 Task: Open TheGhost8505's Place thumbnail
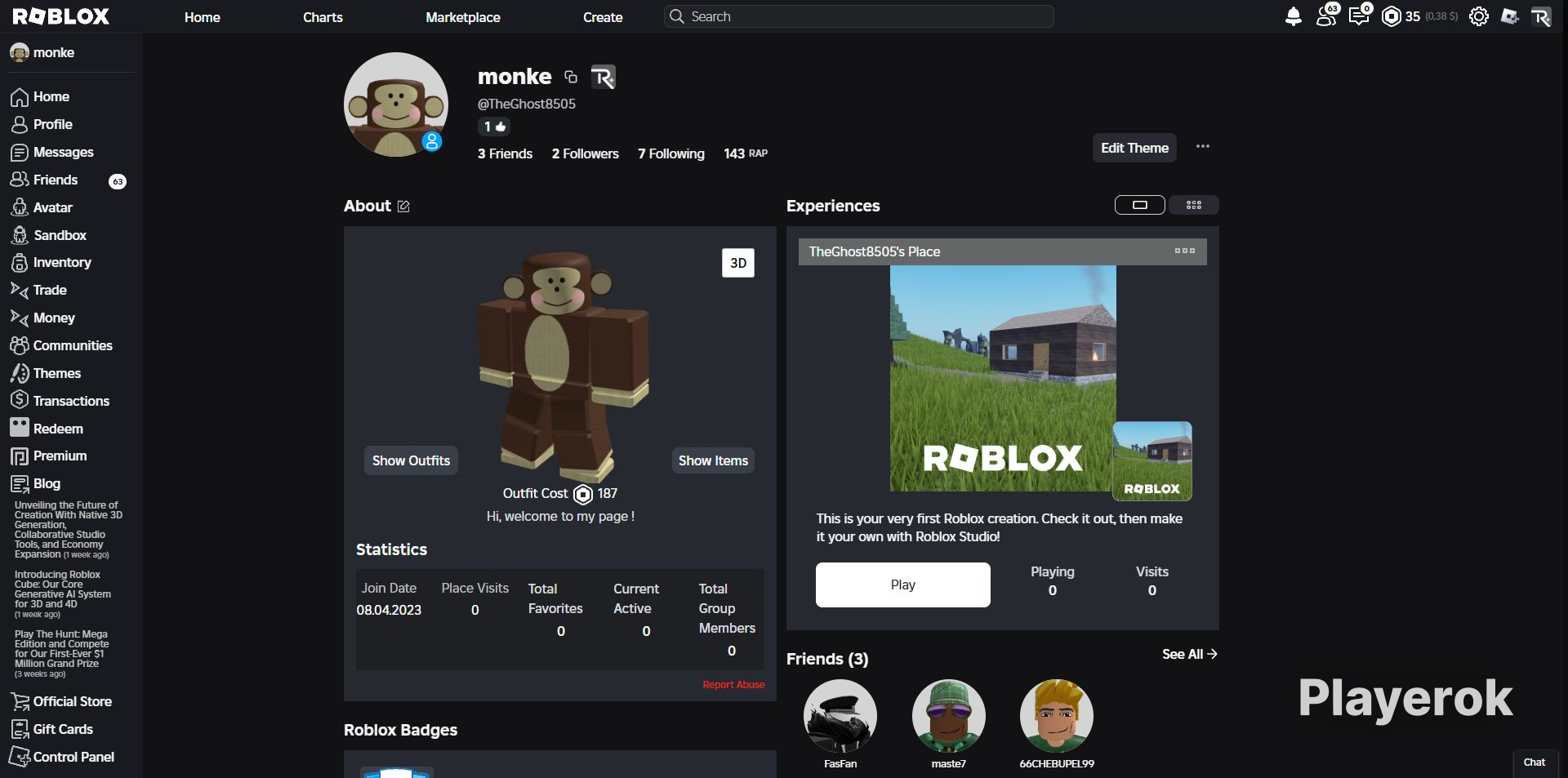pos(1003,379)
